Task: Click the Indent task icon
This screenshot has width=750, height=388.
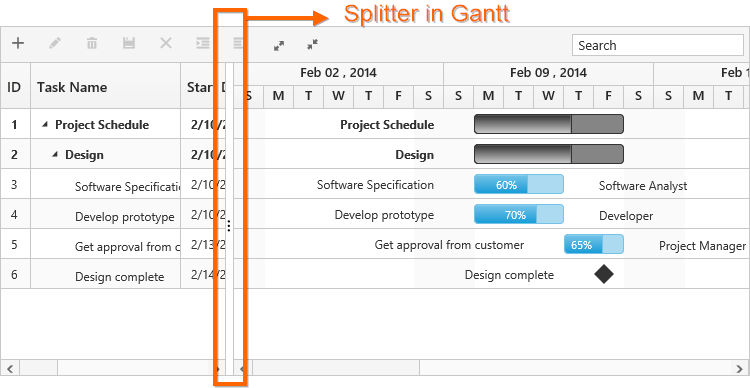Action: (203, 44)
